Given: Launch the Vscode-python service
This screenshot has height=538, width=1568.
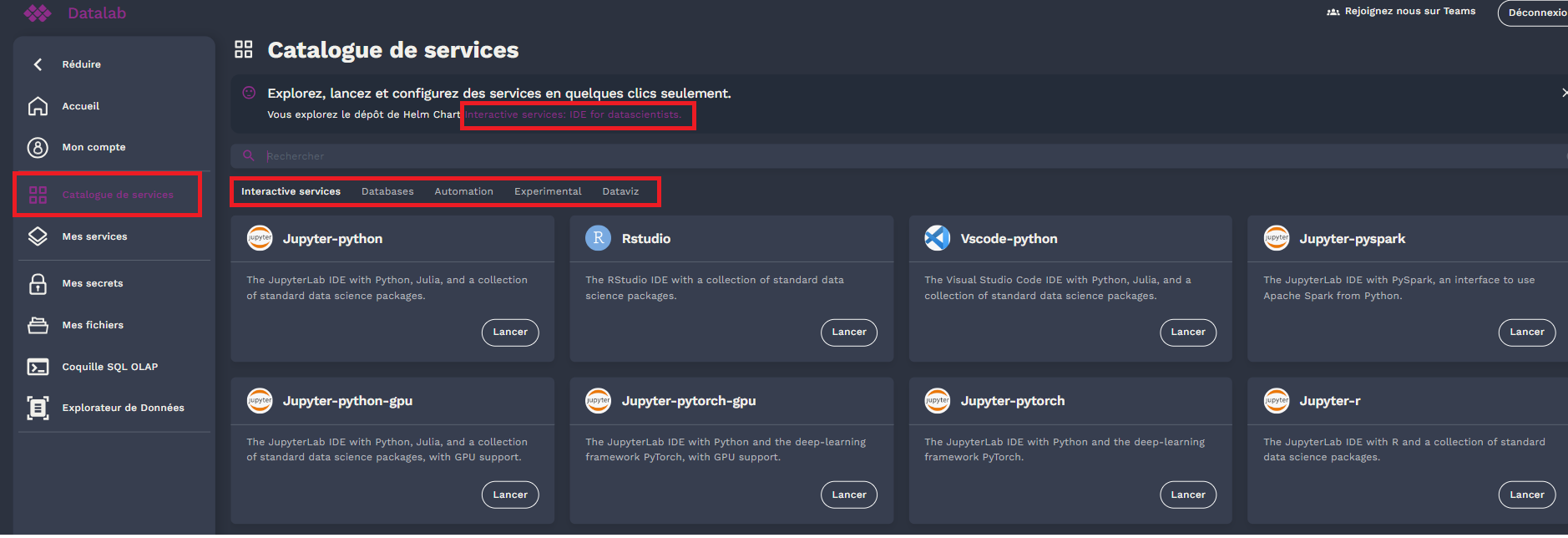Looking at the screenshot, I should tap(1187, 332).
